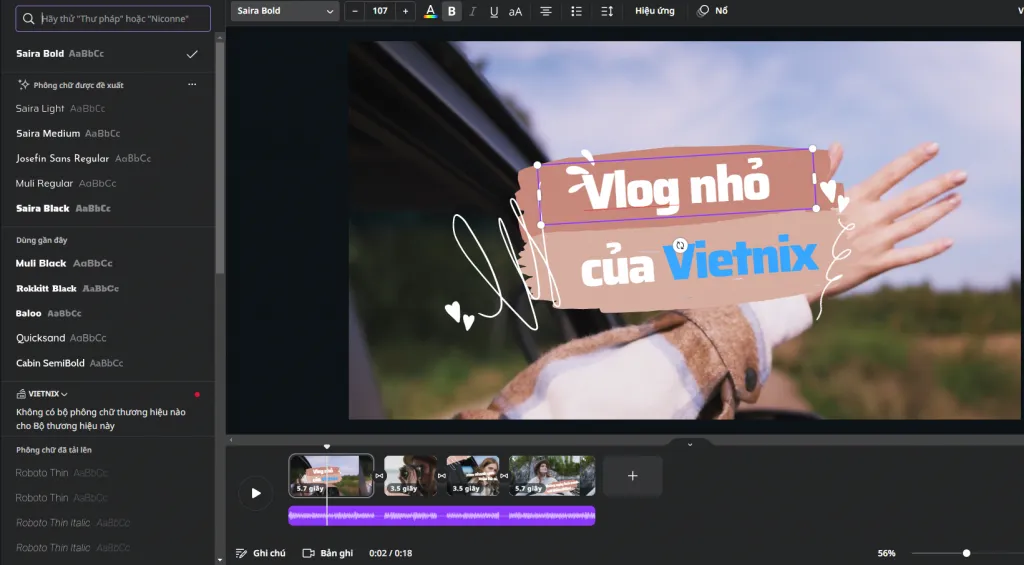Select Saira Bold font entry
Viewport: 1024px width, 565px height.
tap(108, 54)
